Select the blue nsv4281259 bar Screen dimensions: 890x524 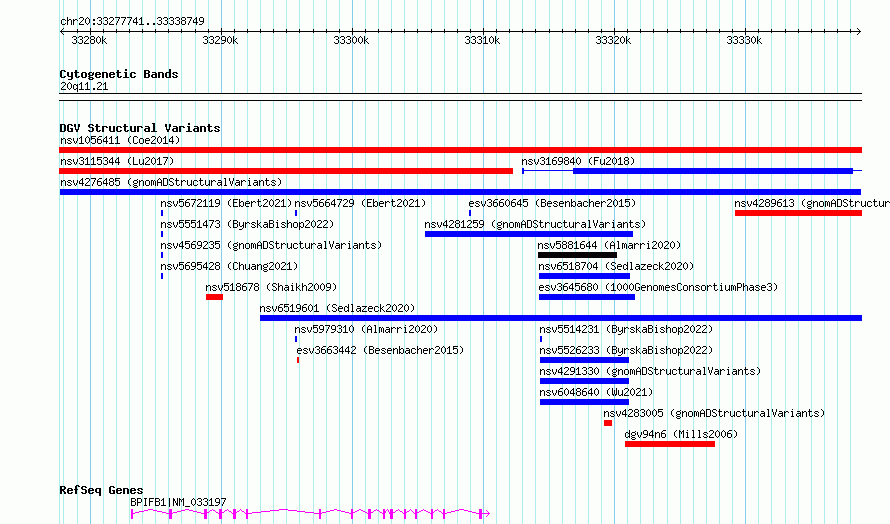pyautogui.click(x=529, y=234)
